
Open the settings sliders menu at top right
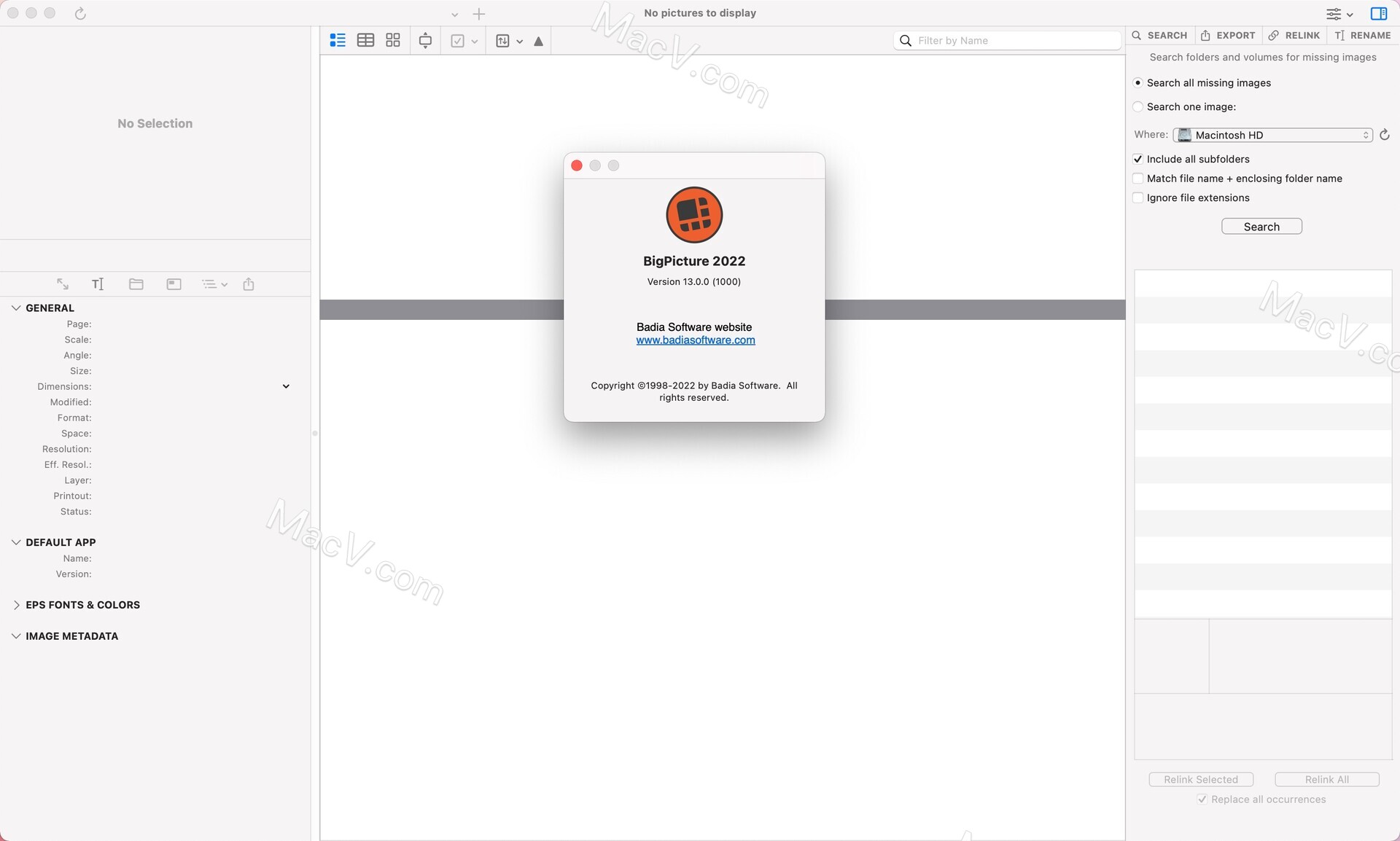1339,14
